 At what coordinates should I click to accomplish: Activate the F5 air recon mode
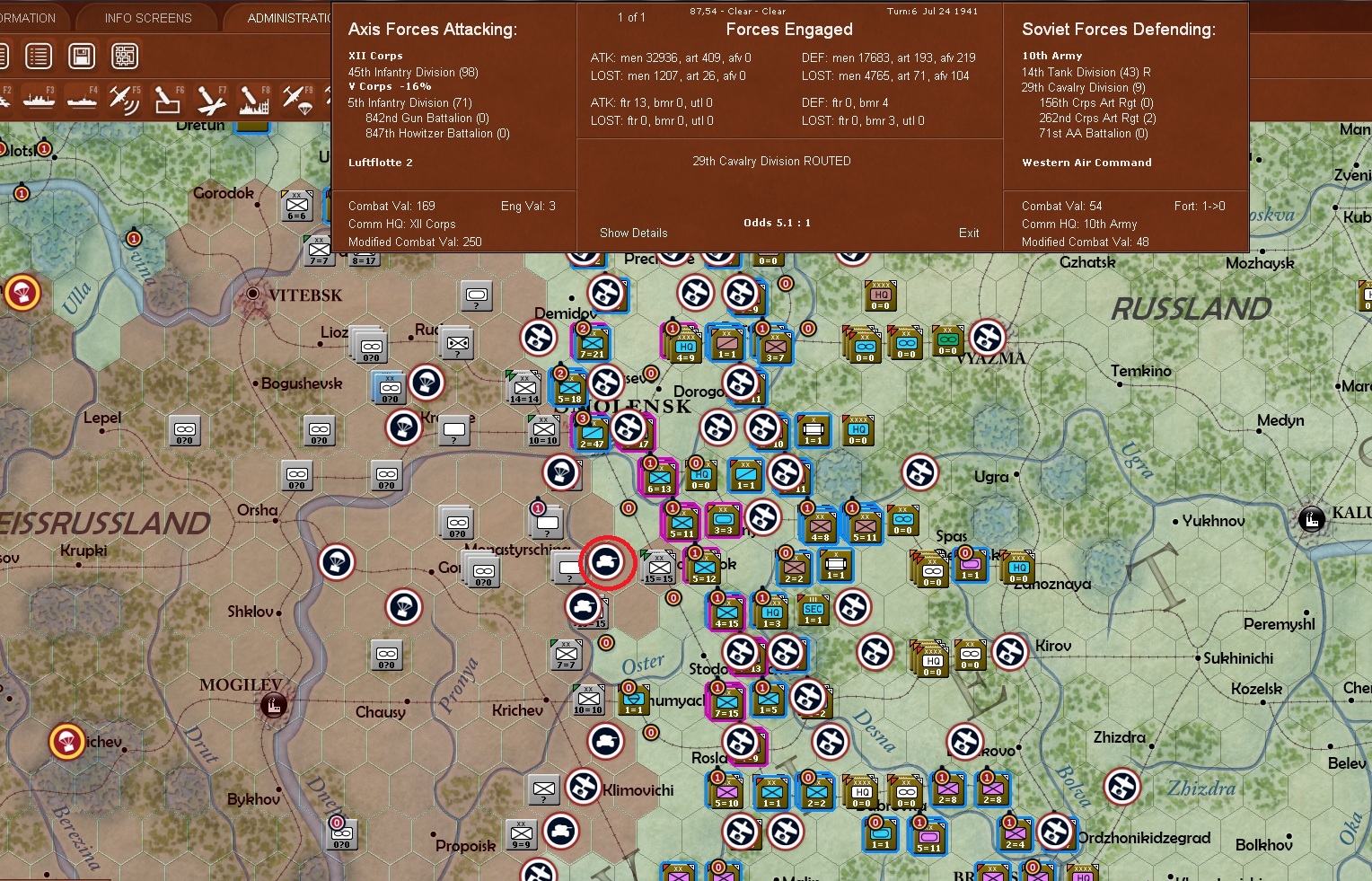pos(125,99)
